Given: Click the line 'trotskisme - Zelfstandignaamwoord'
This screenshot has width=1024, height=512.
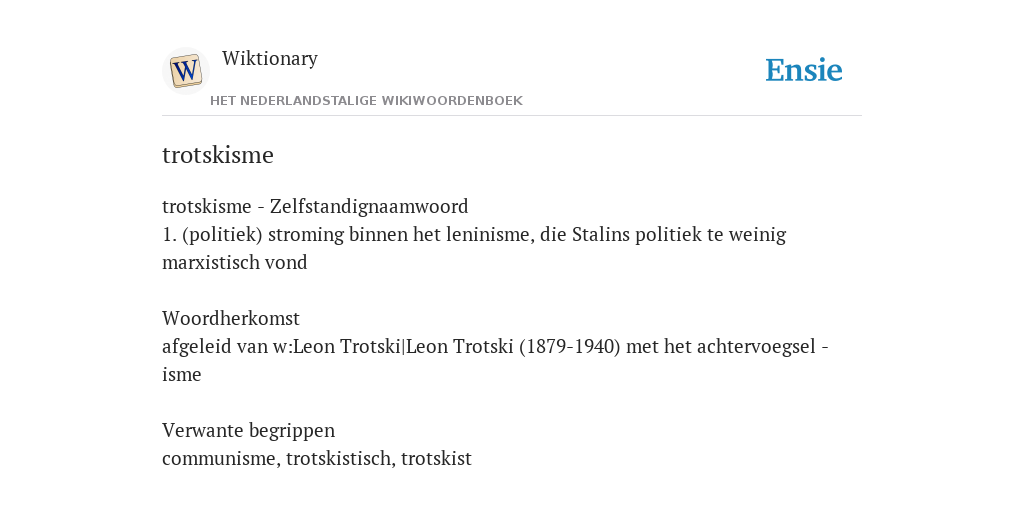Looking at the screenshot, I should (315, 206).
